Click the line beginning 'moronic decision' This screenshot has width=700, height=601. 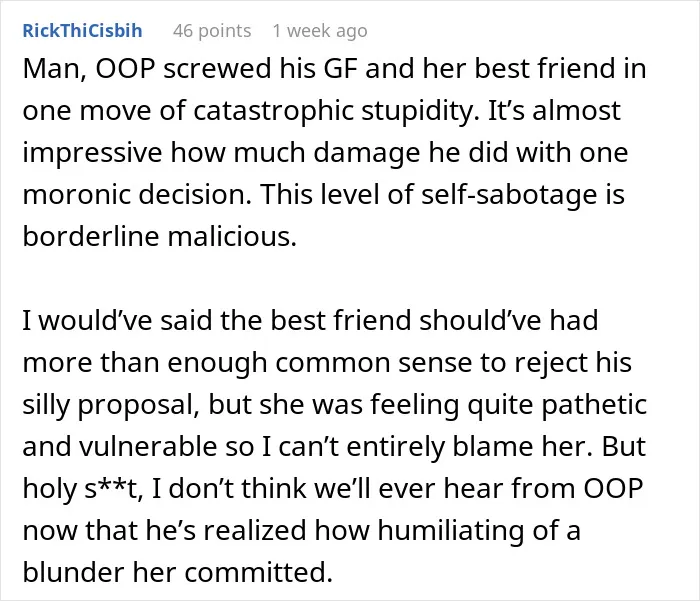(x=324, y=194)
